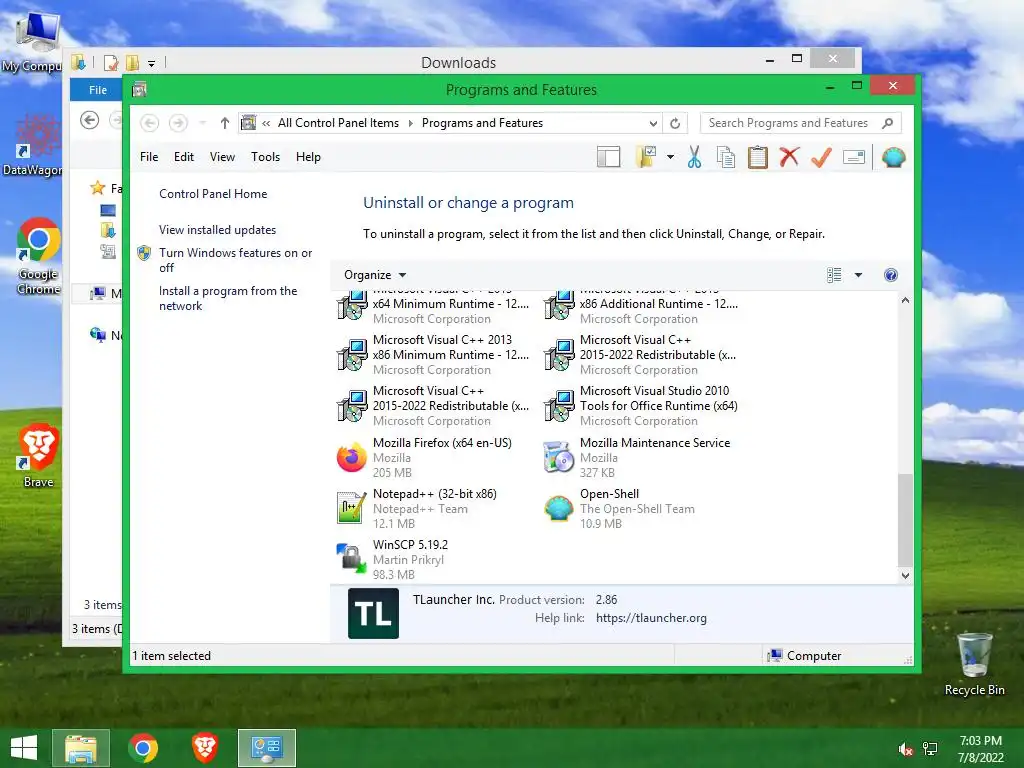1024x768 pixels.
Task: Select Notepad++ (32-bit x86) entry
Action: click(x=432, y=508)
